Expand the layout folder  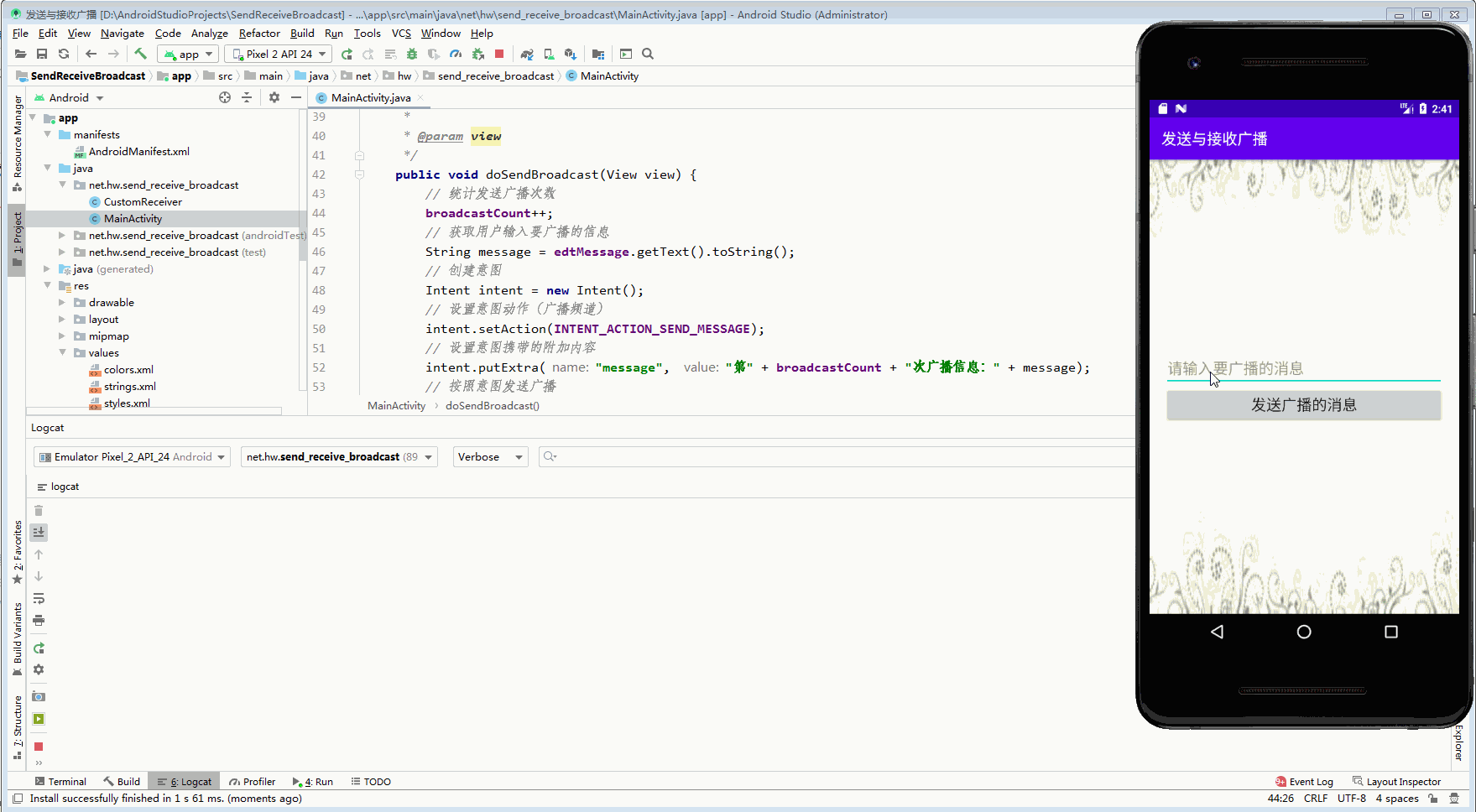tap(62, 319)
